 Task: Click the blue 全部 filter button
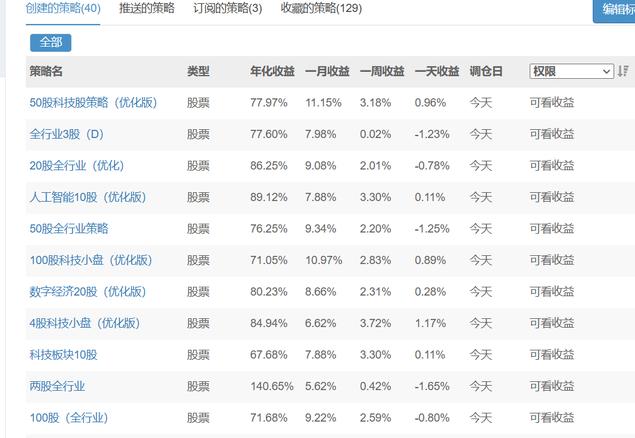coord(51,42)
